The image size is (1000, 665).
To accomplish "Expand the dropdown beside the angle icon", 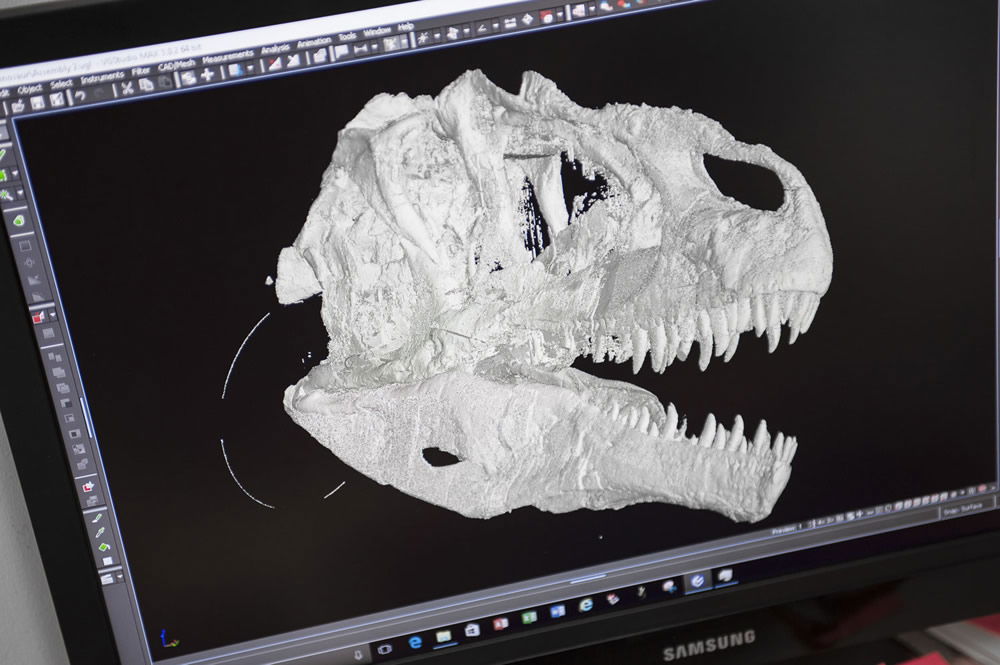I will point(496,27).
